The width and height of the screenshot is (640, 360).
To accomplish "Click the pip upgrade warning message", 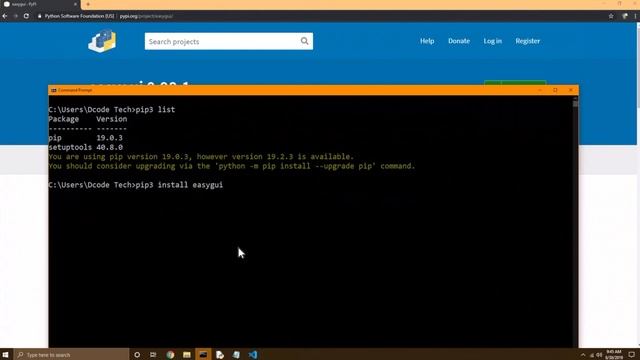I will [x=231, y=161].
